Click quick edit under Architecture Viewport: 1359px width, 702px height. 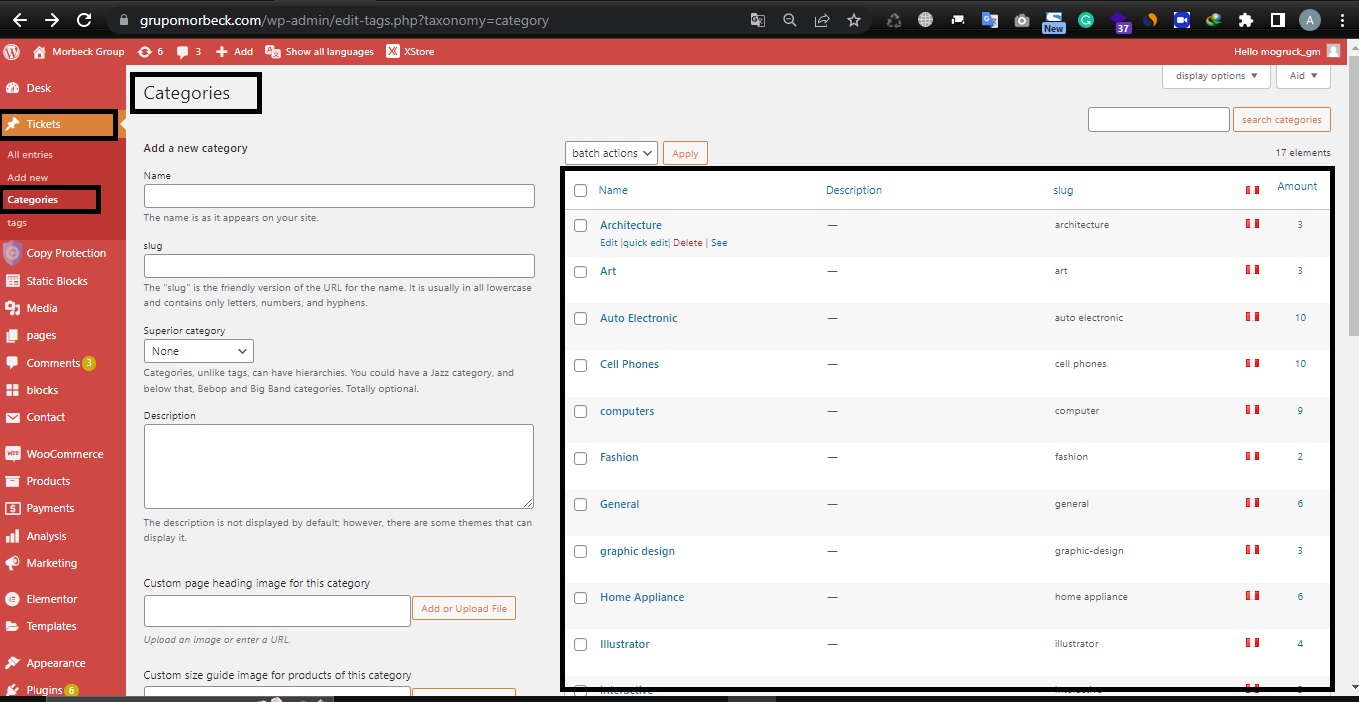645,243
